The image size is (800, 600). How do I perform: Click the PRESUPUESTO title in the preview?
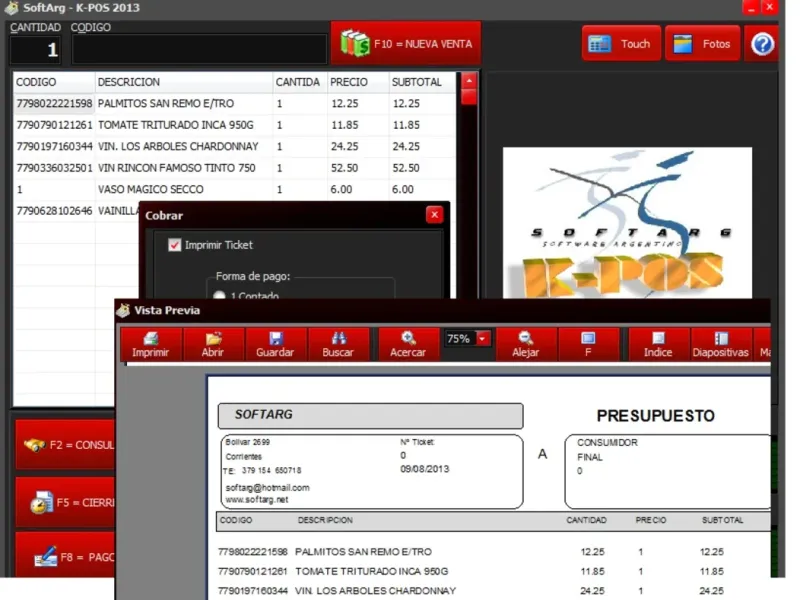pos(655,416)
